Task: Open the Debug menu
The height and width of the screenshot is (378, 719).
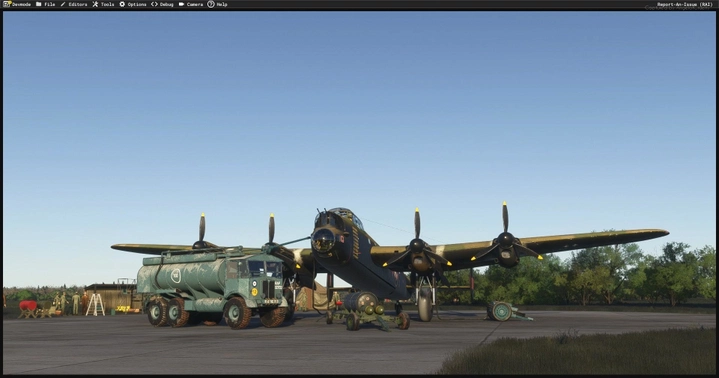Action: 162,4
